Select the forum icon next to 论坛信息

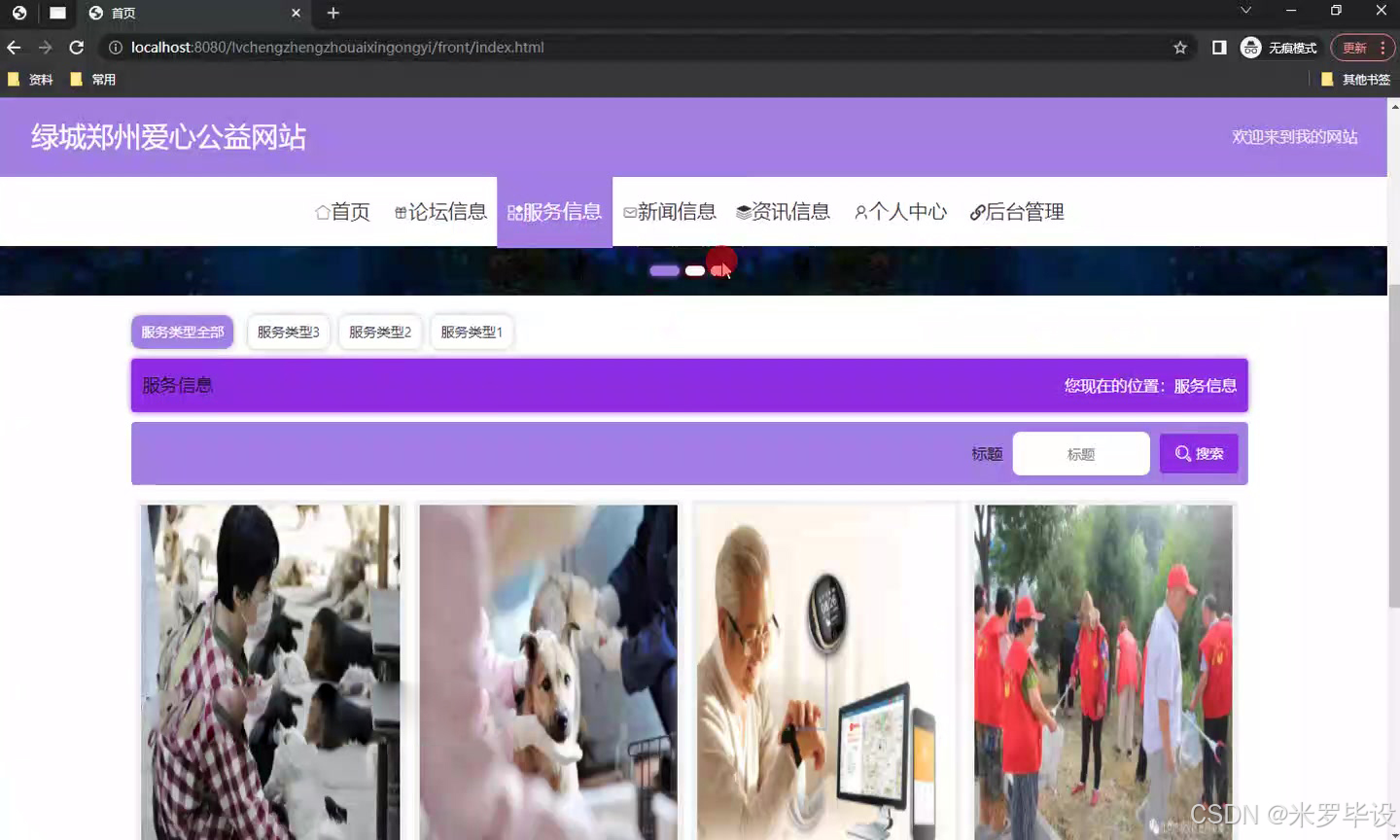(x=399, y=211)
